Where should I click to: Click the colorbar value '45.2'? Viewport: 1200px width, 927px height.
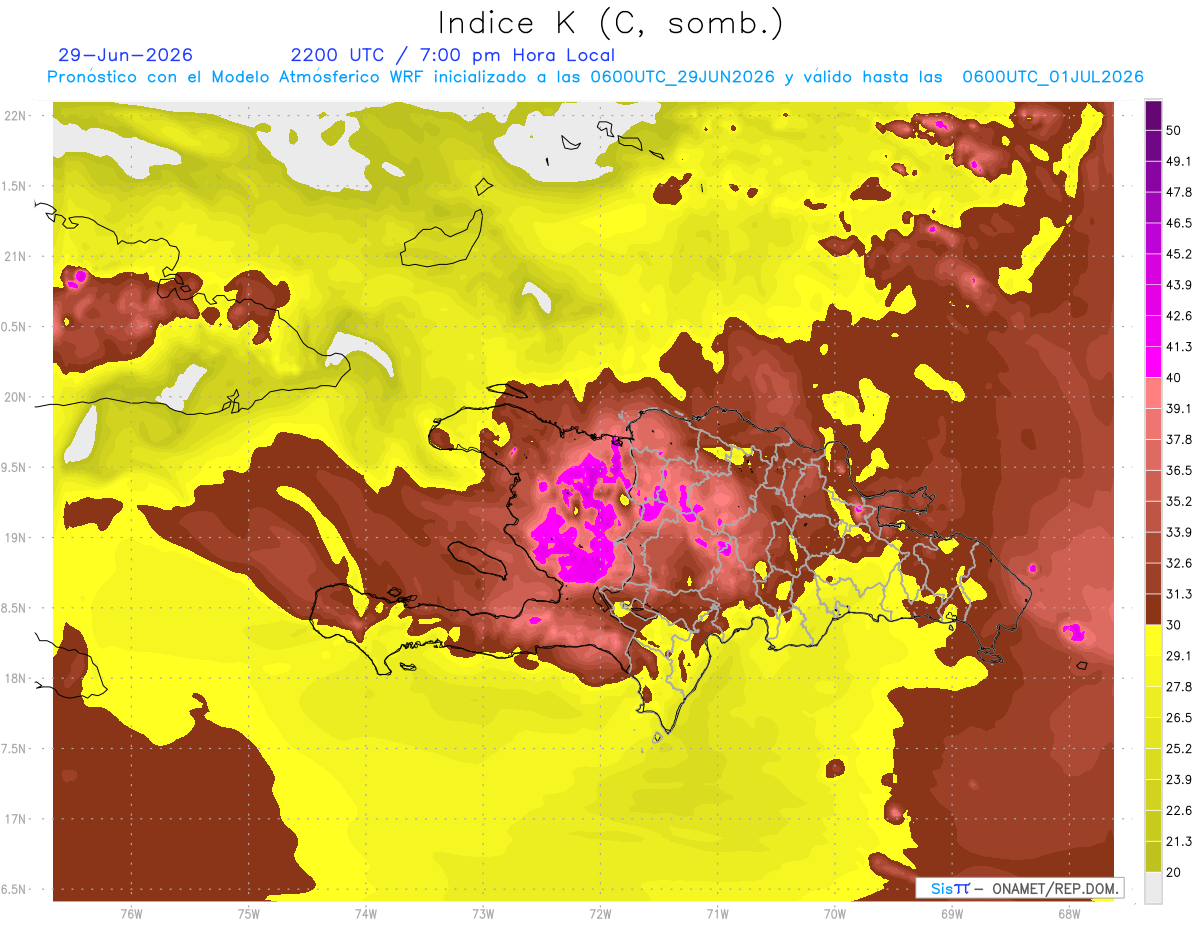click(x=1179, y=253)
